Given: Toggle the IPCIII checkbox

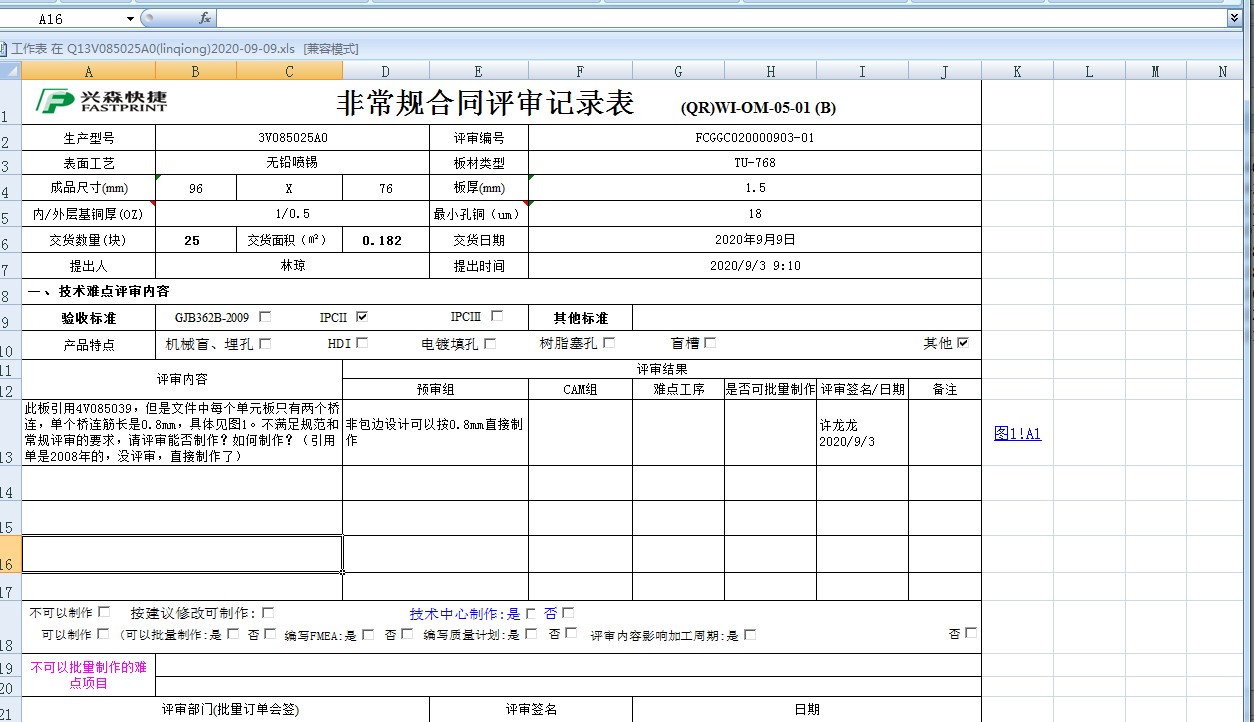Looking at the screenshot, I should coord(497,316).
